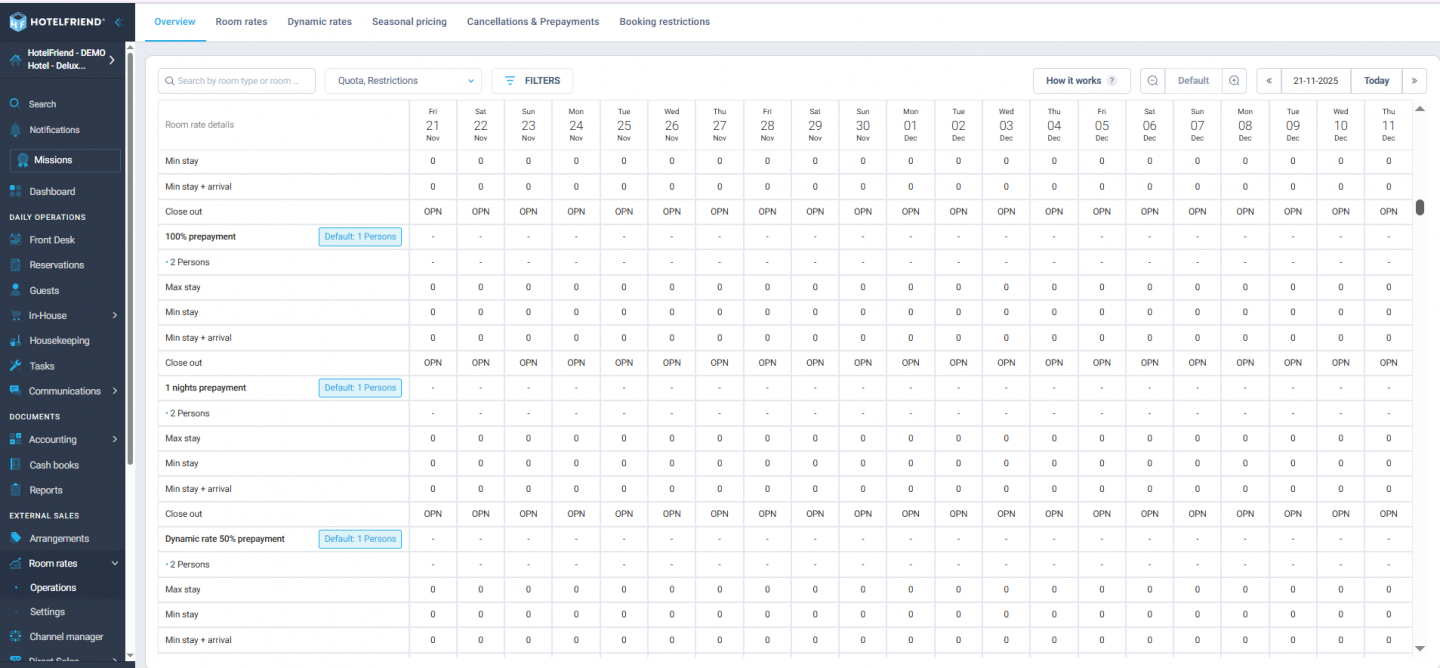
Task: Click the zoom out magnifier icon
Action: pos(1153,81)
